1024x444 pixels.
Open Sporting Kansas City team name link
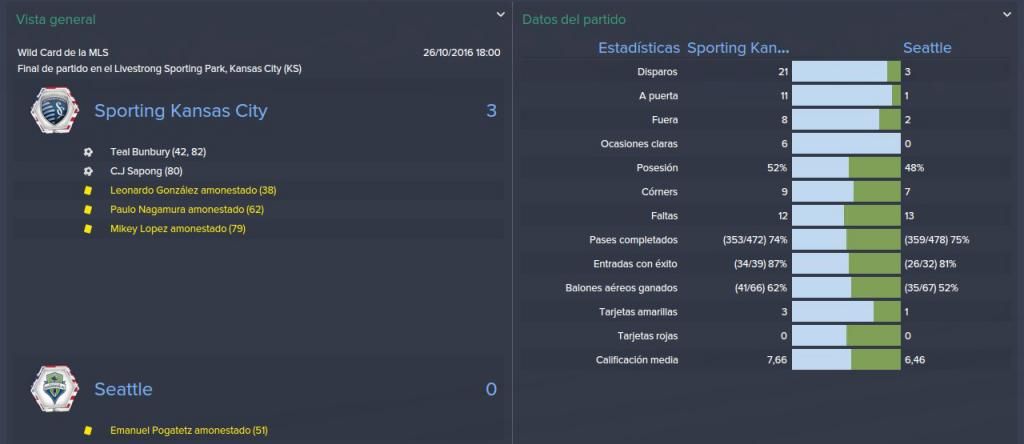181,111
